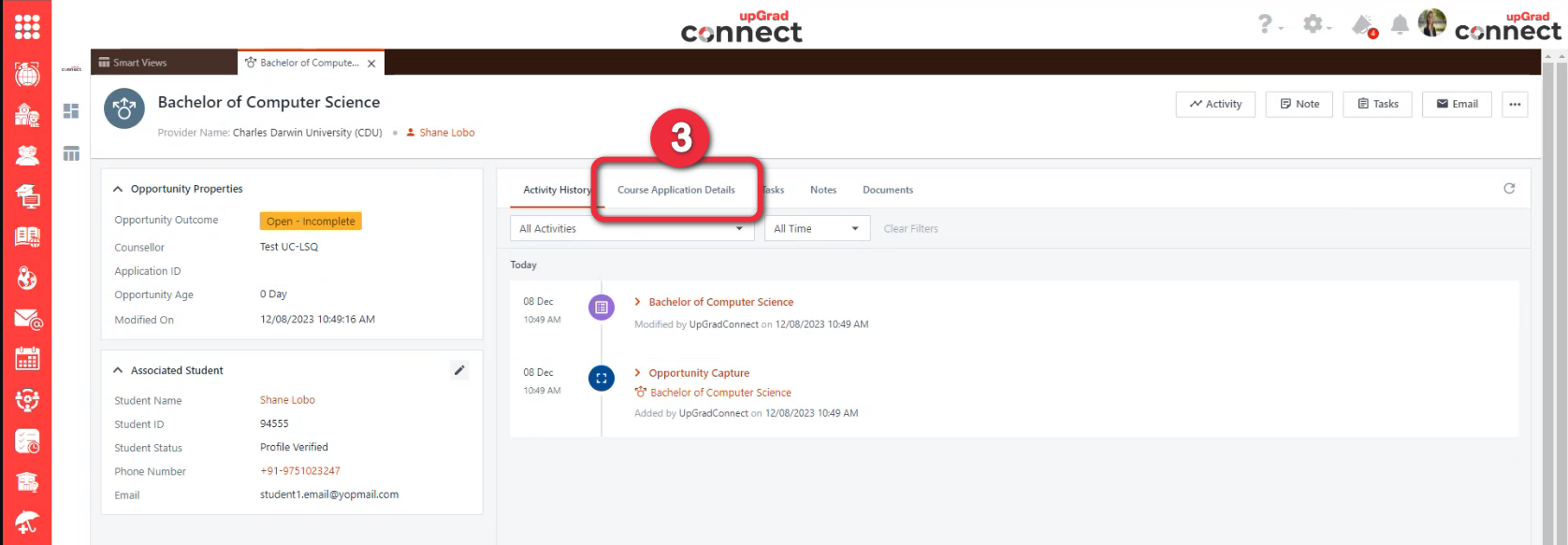Open the Shane Lobo student name link

(287, 400)
